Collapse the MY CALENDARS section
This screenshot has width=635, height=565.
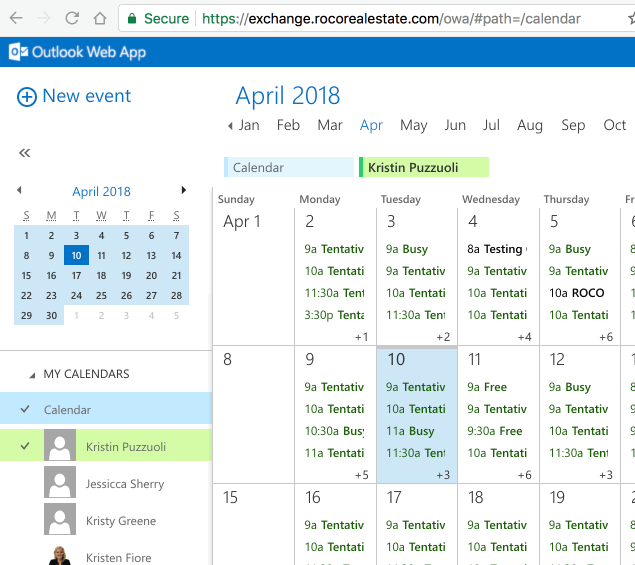32,375
